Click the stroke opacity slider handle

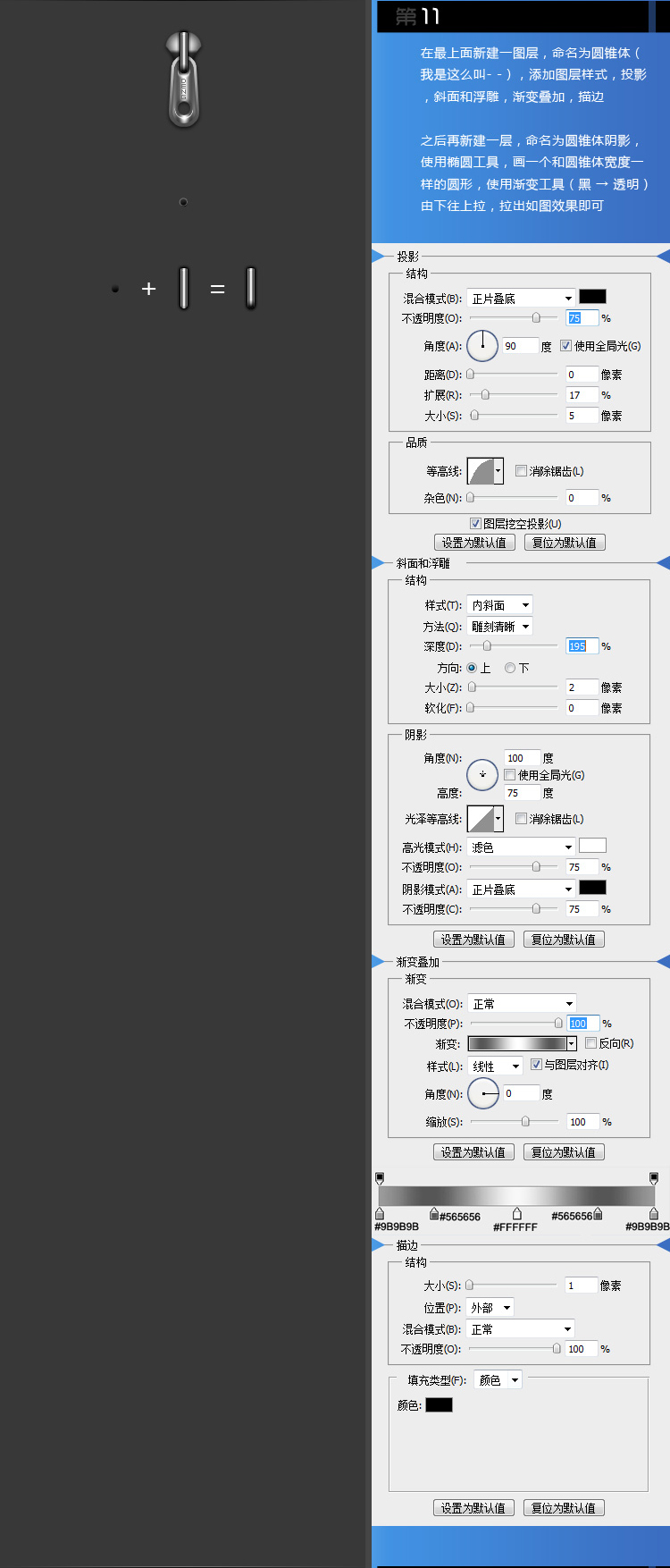pos(557,1348)
